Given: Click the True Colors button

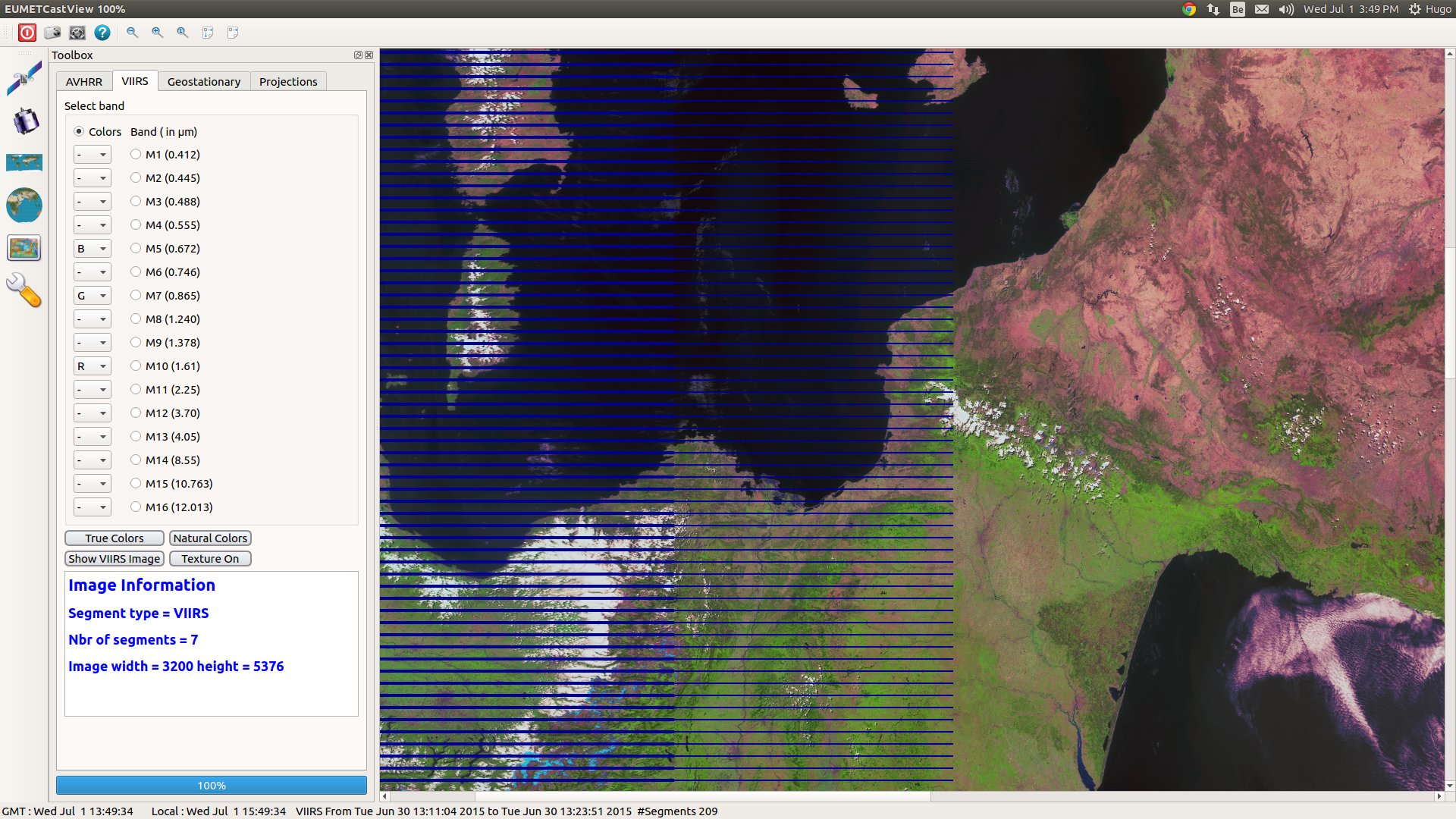Looking at the screenshot, I should coord(113,538).
